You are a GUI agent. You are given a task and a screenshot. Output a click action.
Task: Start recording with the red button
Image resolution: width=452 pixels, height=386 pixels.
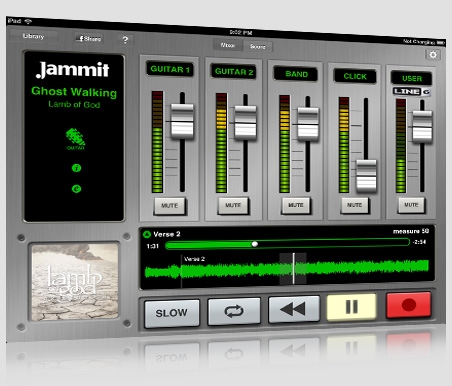pos(409,305)
